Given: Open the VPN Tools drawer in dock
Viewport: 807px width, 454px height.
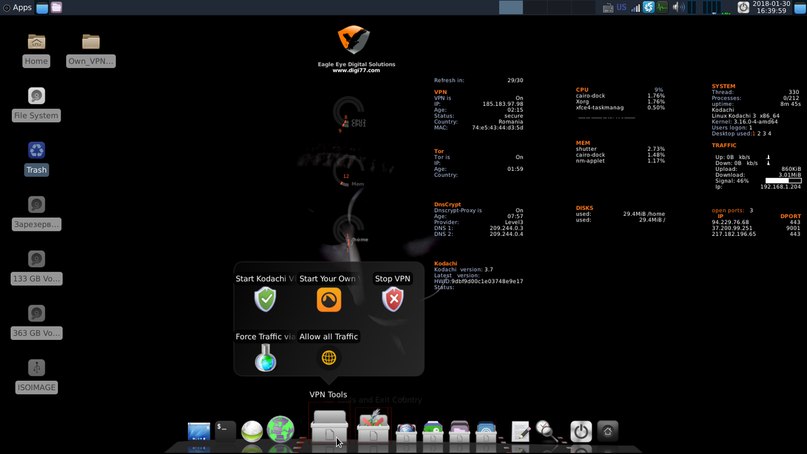Looking at the screenshot, I should [x=329, y=427].
